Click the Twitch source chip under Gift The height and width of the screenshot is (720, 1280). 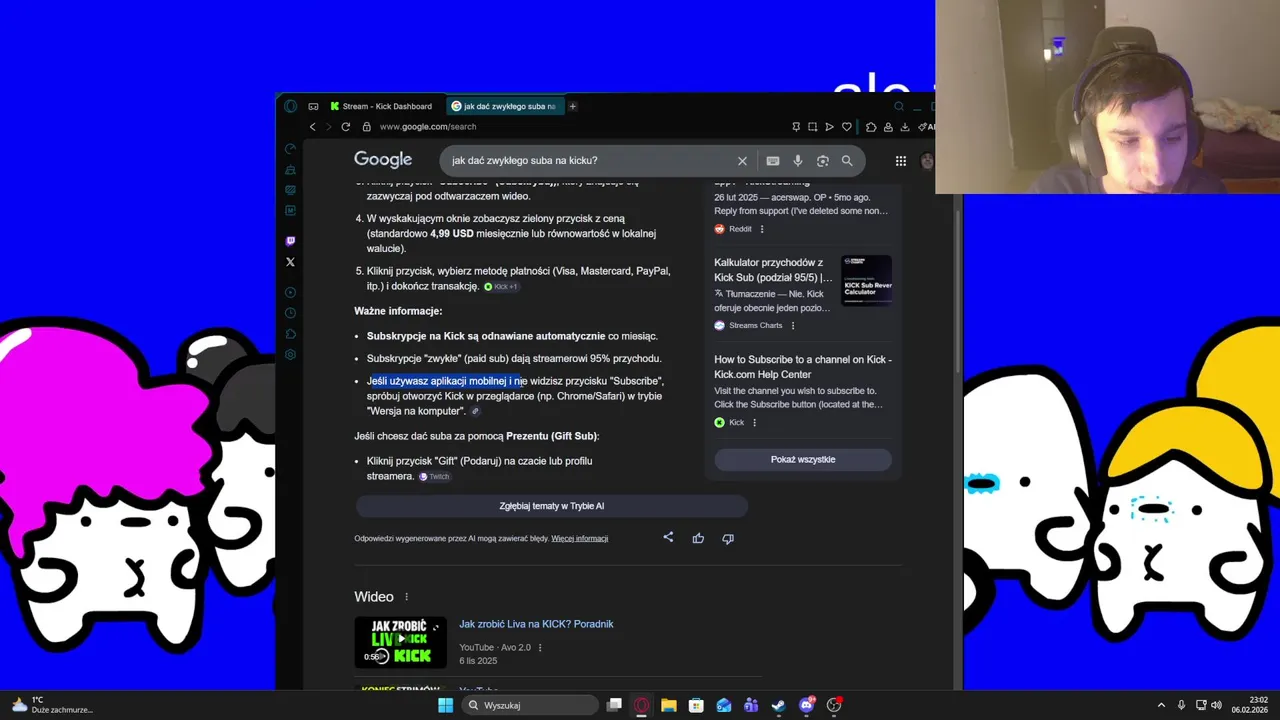[434, 477]
